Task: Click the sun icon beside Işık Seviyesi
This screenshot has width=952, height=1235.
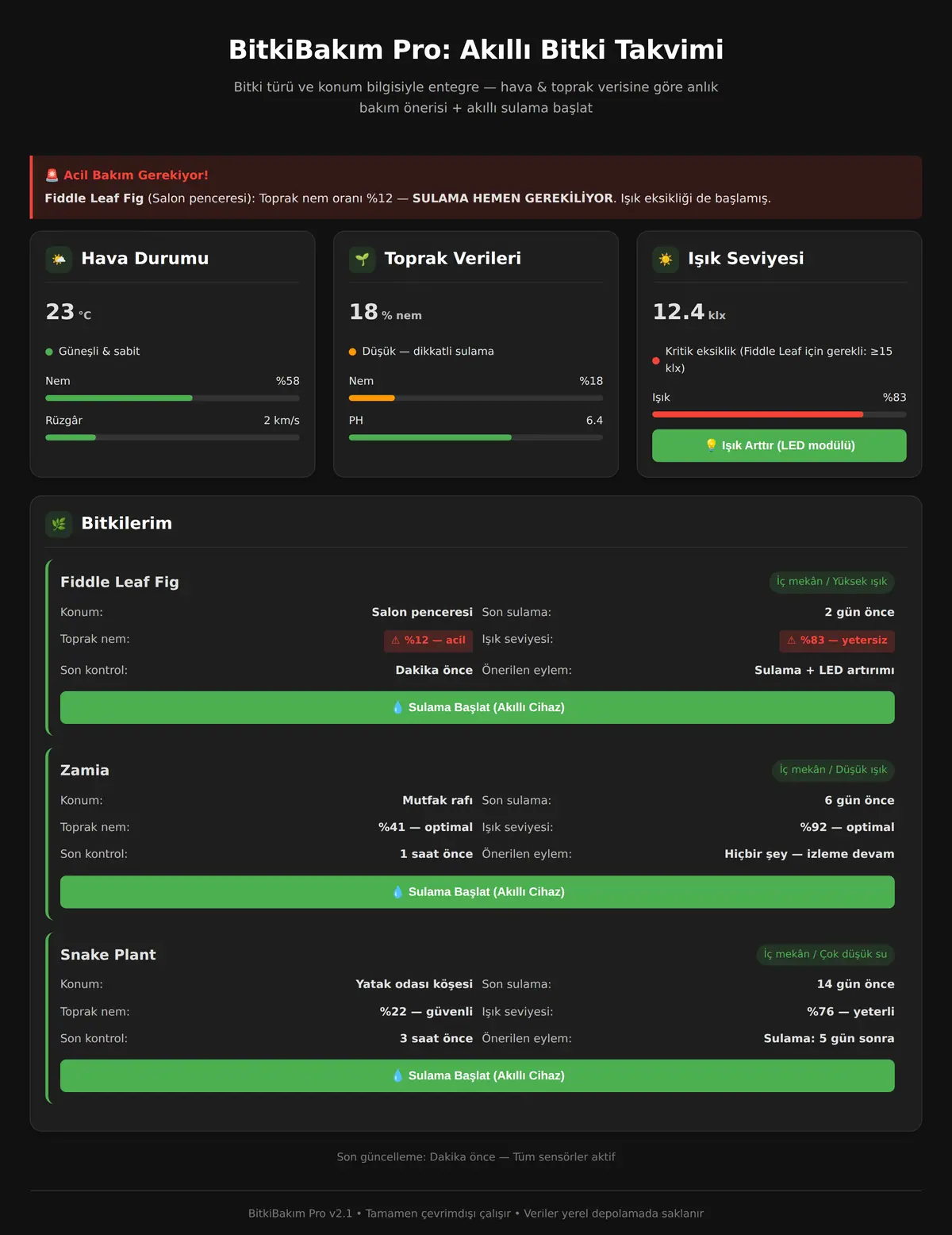Action: coord(666,260)
